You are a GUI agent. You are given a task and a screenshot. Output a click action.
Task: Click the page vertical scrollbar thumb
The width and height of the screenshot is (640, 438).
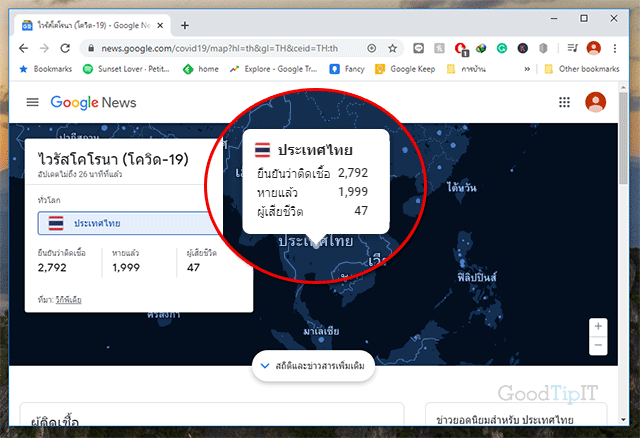(x=623, y=138)
